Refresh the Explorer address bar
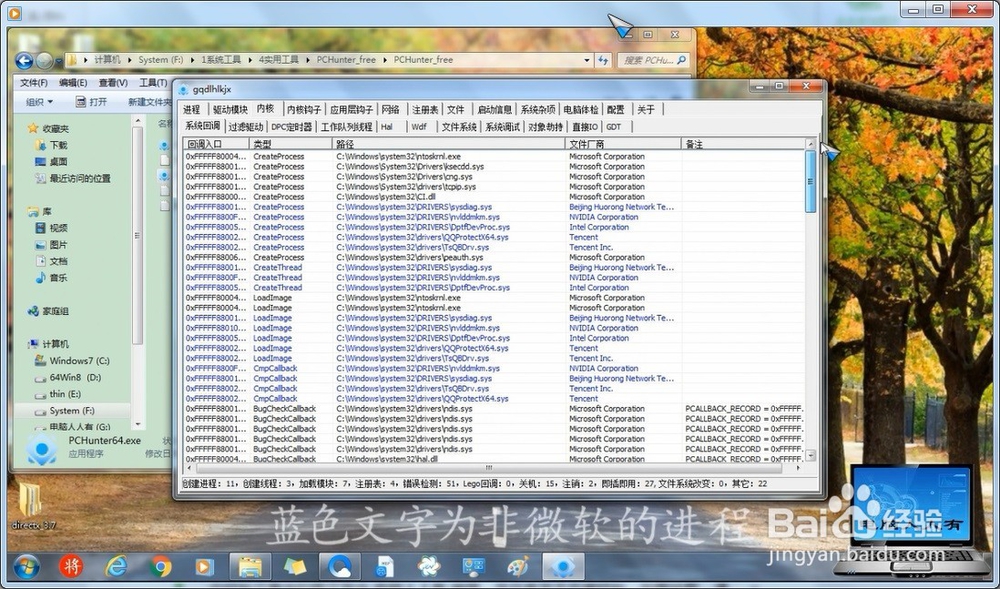This screenshot has height=589, width=1000. (603, 60)
